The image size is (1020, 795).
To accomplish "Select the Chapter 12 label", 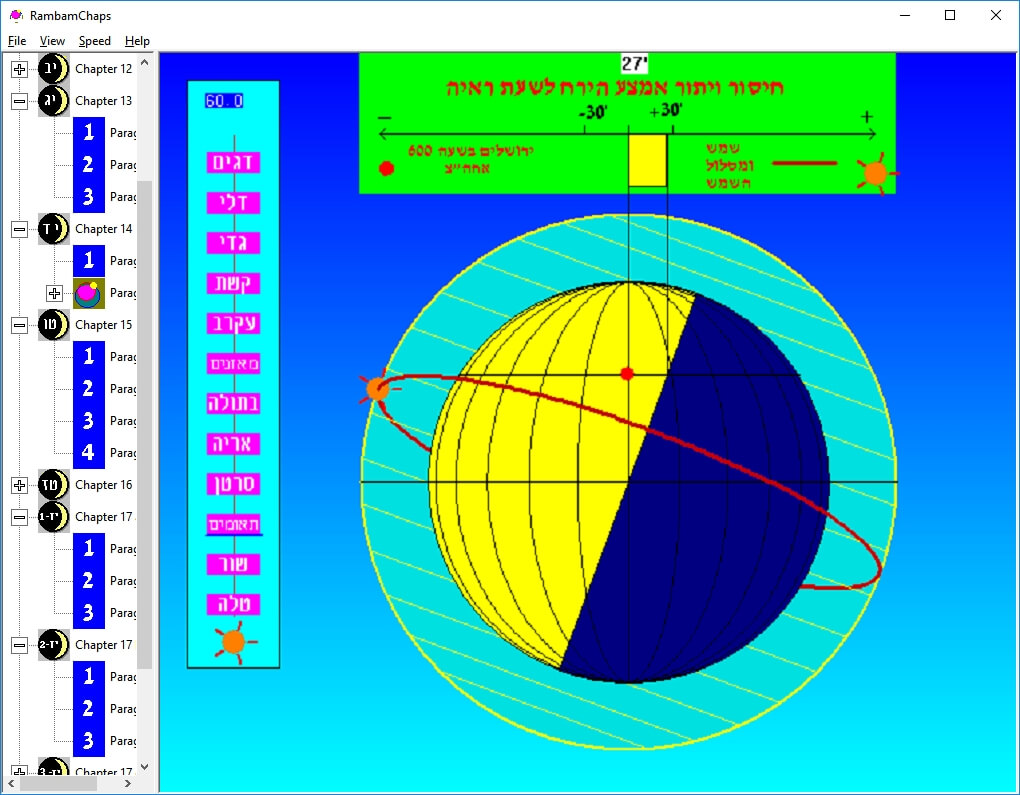I will tap(103, 69).
